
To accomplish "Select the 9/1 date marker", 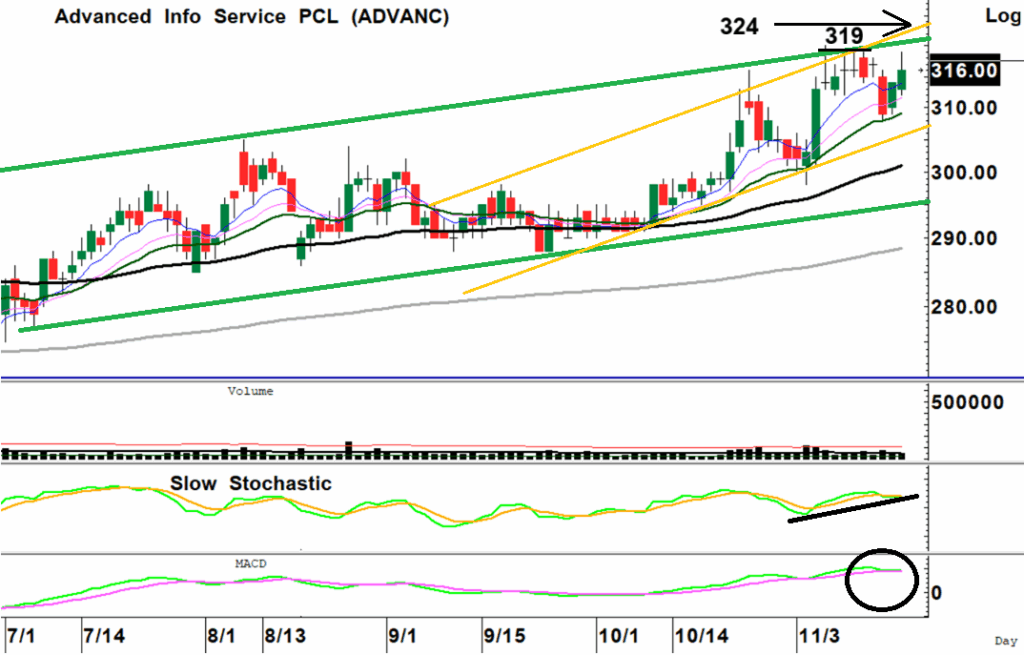I will (x=403, y=636).
